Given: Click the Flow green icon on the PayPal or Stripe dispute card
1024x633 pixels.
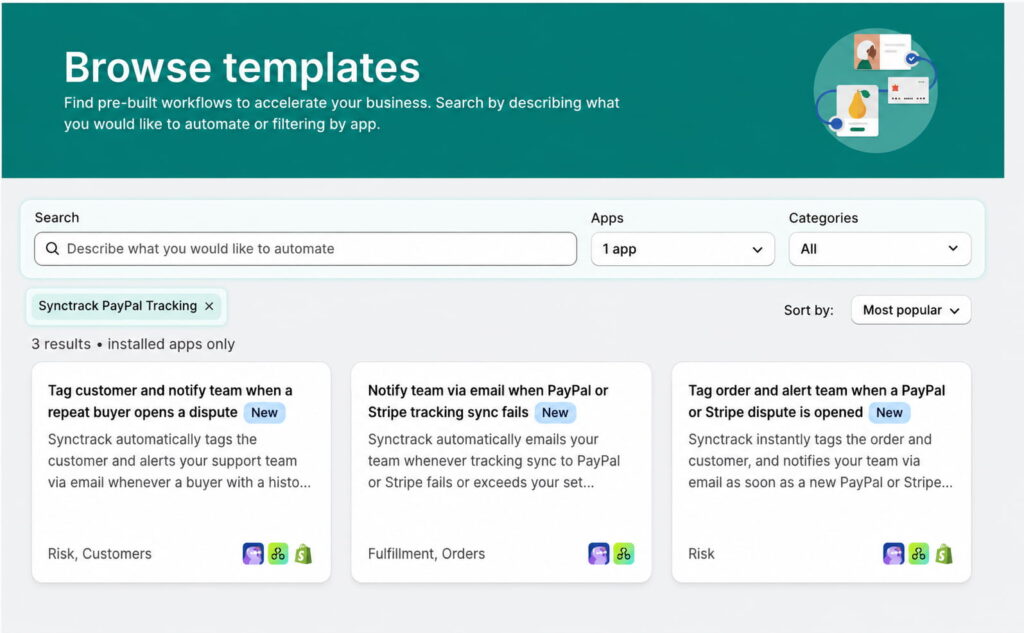Looking at the screenshot, I should tap(919, 554).
